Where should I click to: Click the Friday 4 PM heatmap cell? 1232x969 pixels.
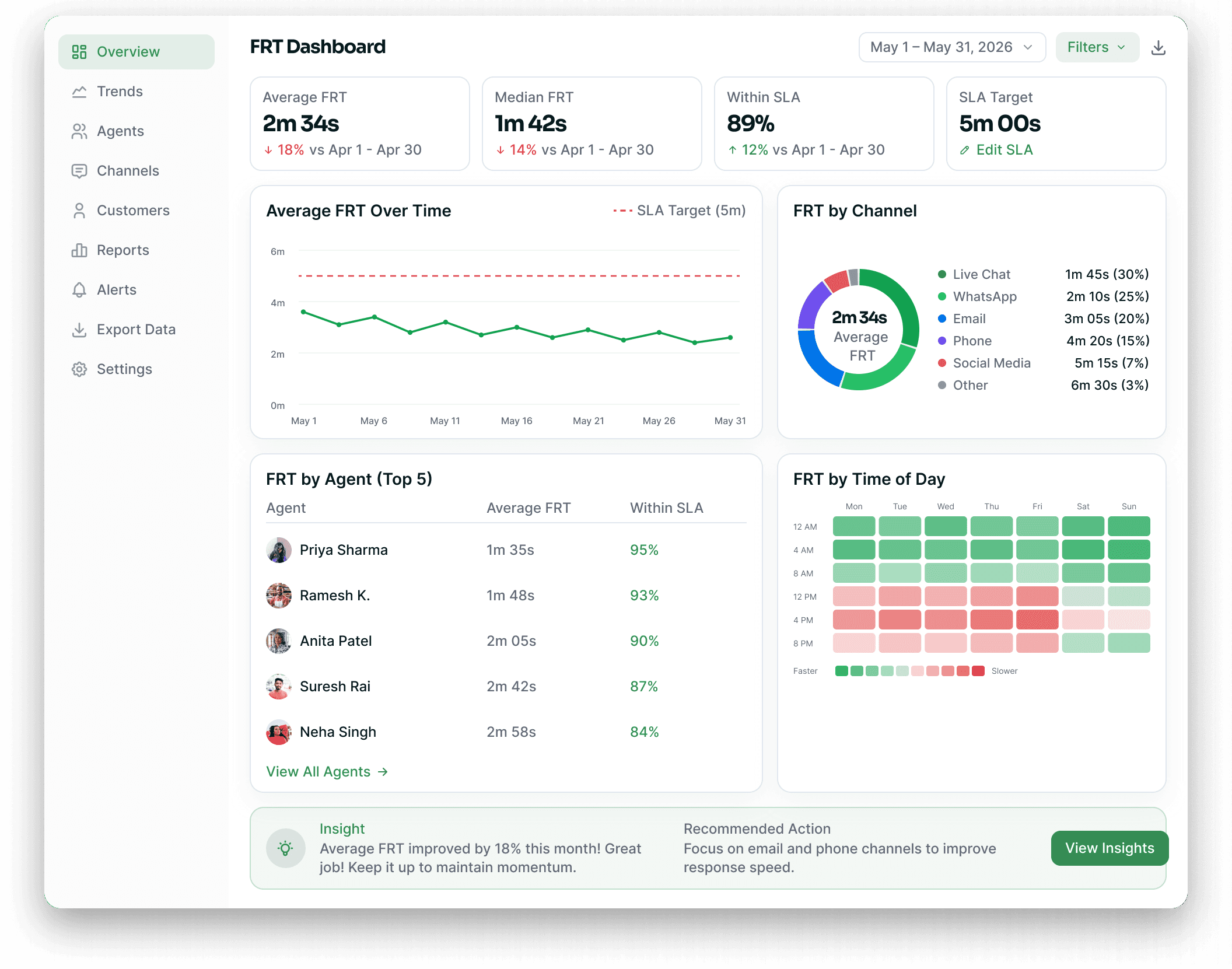pyautogui.click(x=1037, y=620)
